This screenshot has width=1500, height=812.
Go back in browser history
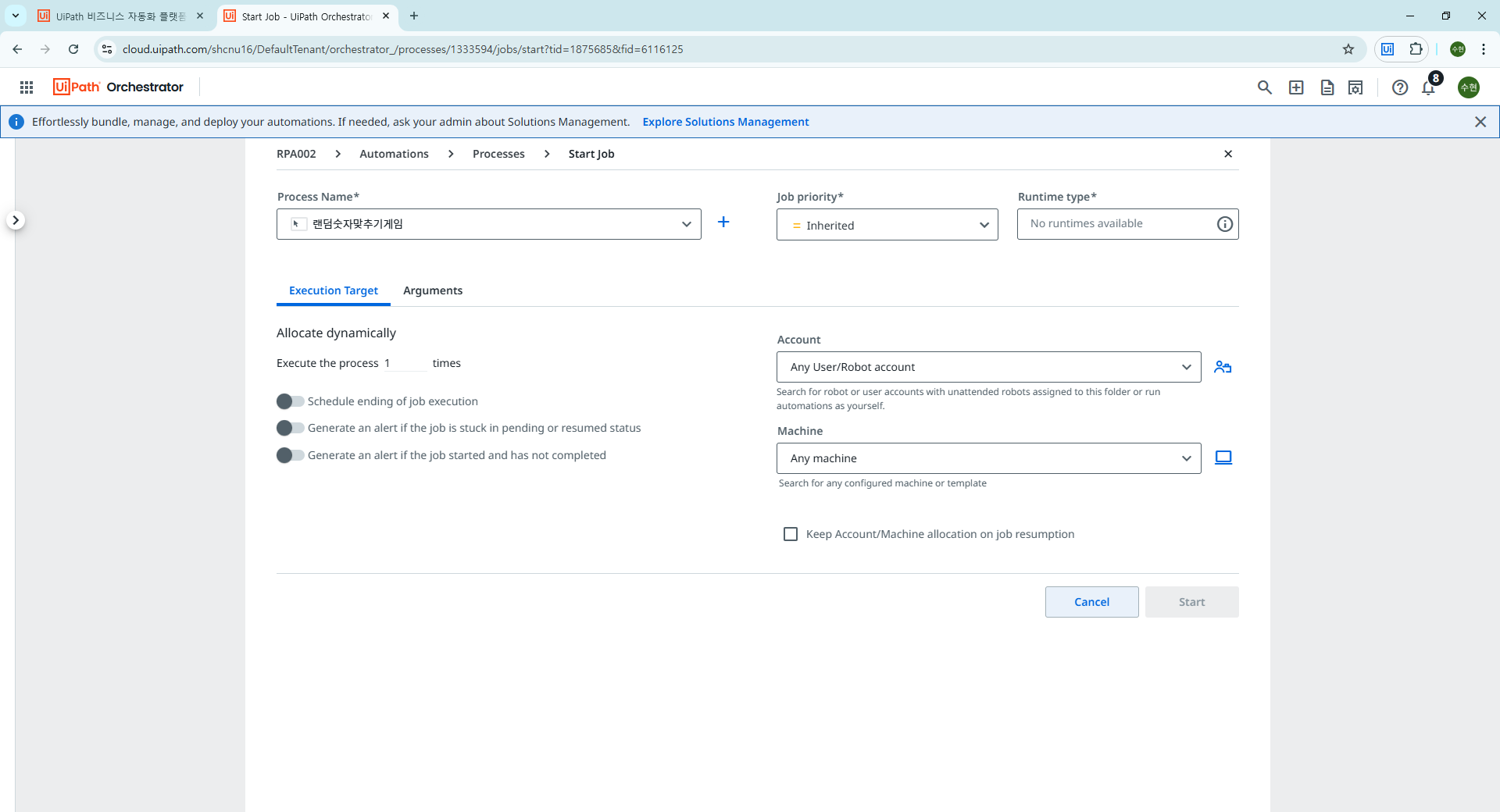pyautogui.click(x=17, y=49)
